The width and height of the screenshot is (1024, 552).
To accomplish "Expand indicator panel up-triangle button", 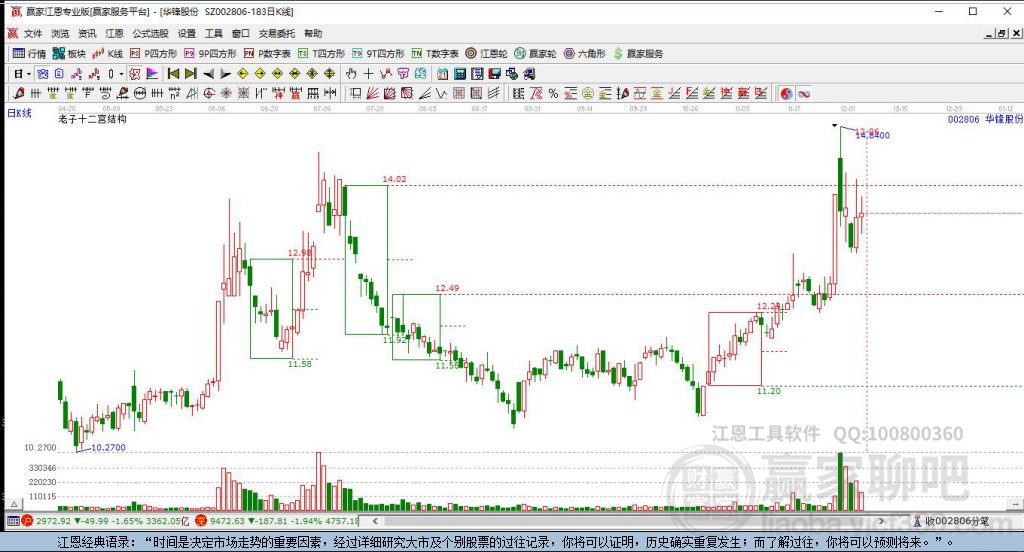I will pos(14,504).
